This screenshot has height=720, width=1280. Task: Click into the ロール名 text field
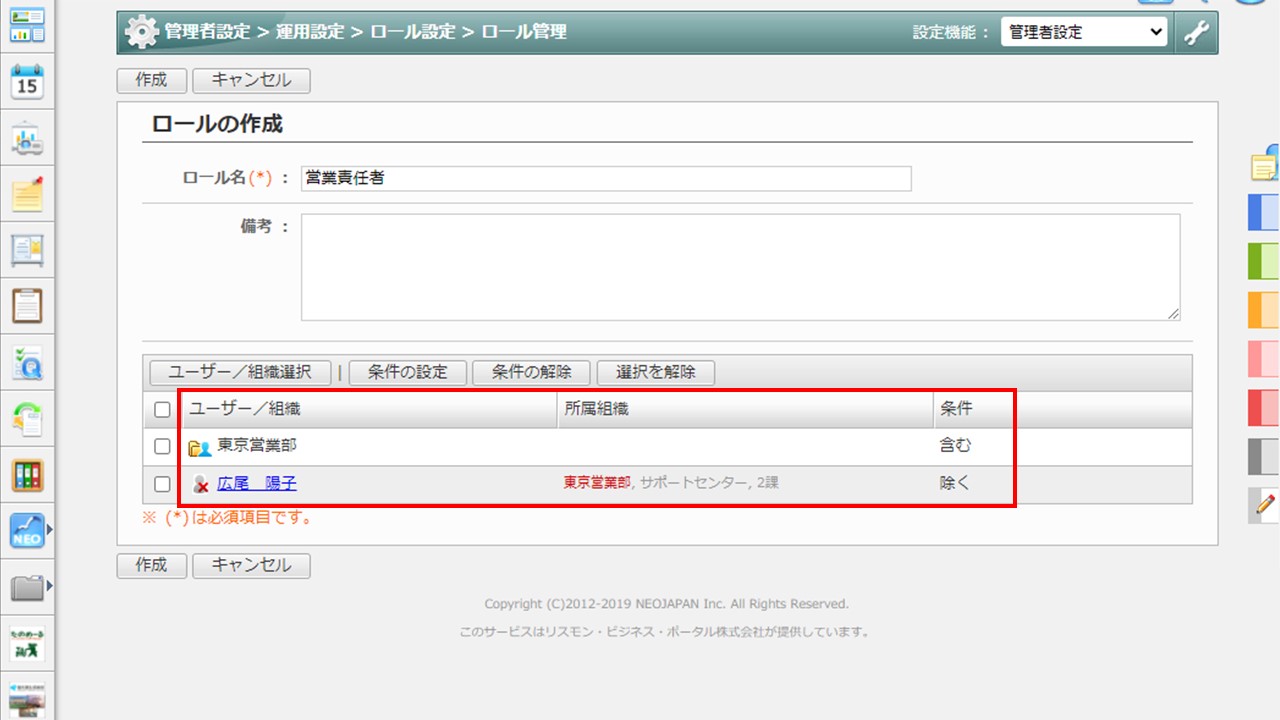point(606,179)
